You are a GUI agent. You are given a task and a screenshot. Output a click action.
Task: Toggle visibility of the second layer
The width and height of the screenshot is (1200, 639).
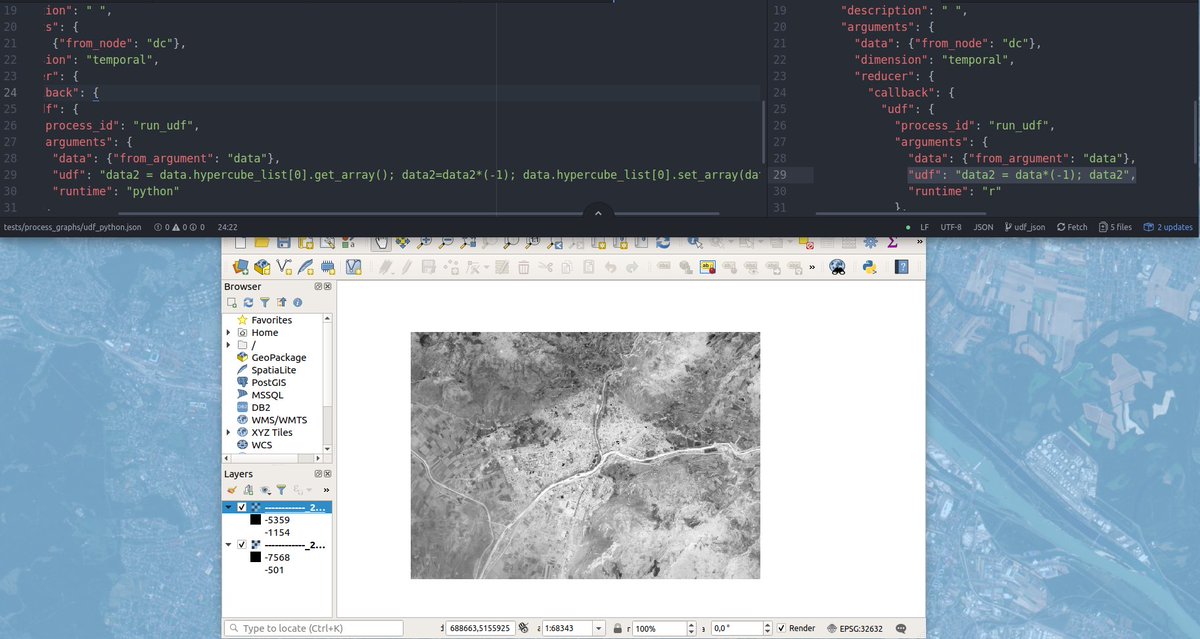[x=242, y=545]
